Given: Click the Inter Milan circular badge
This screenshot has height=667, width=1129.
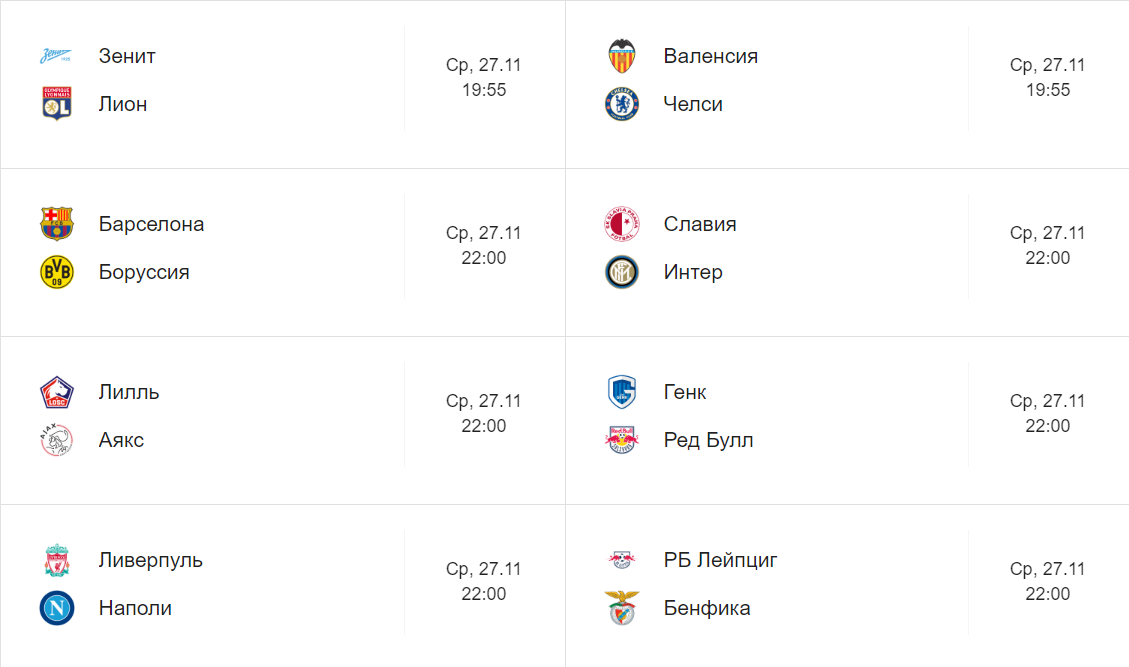Looking at the screenshot, I should tap(621, 272).
